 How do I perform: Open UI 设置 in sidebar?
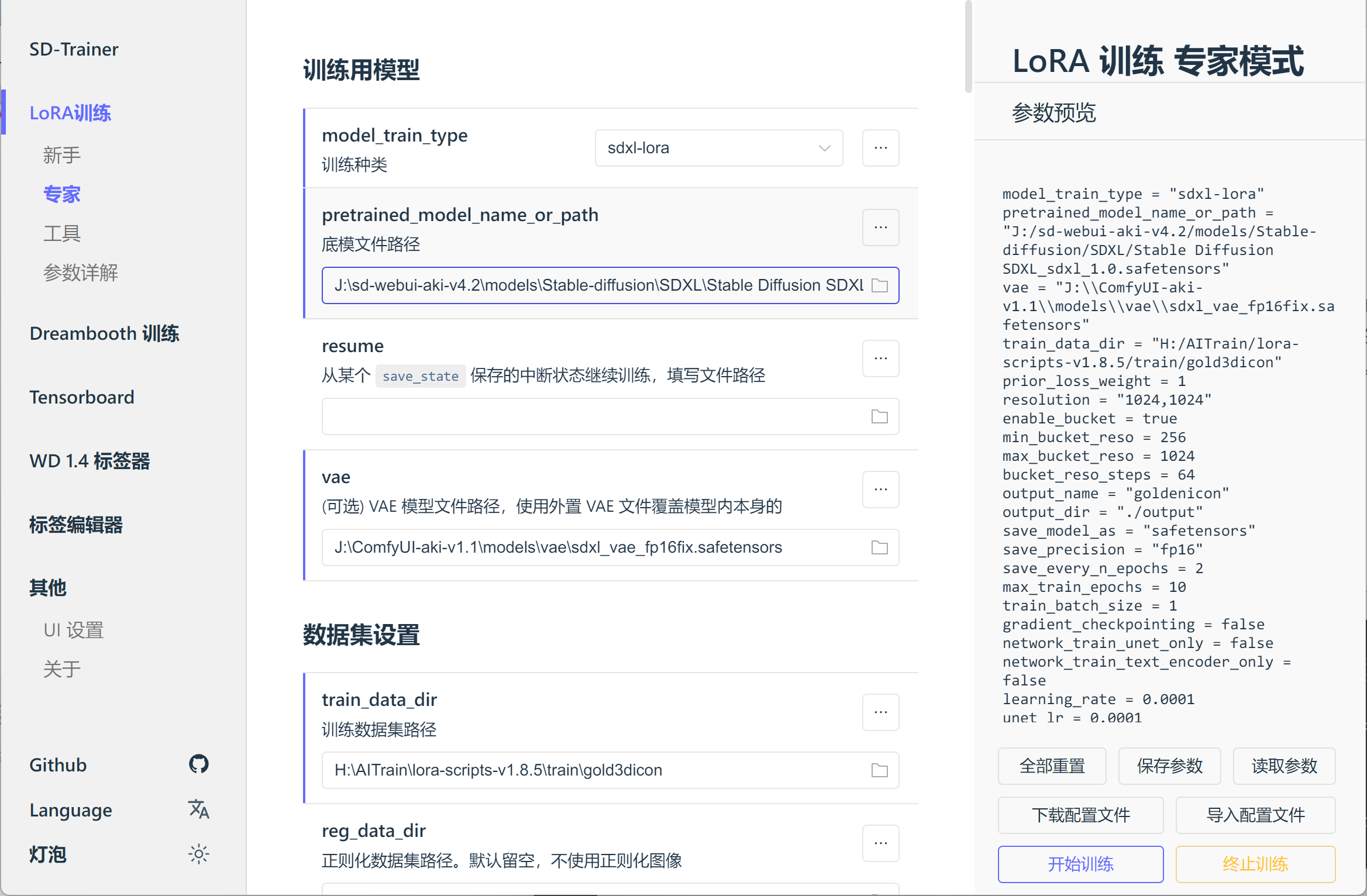coord(74,630)
